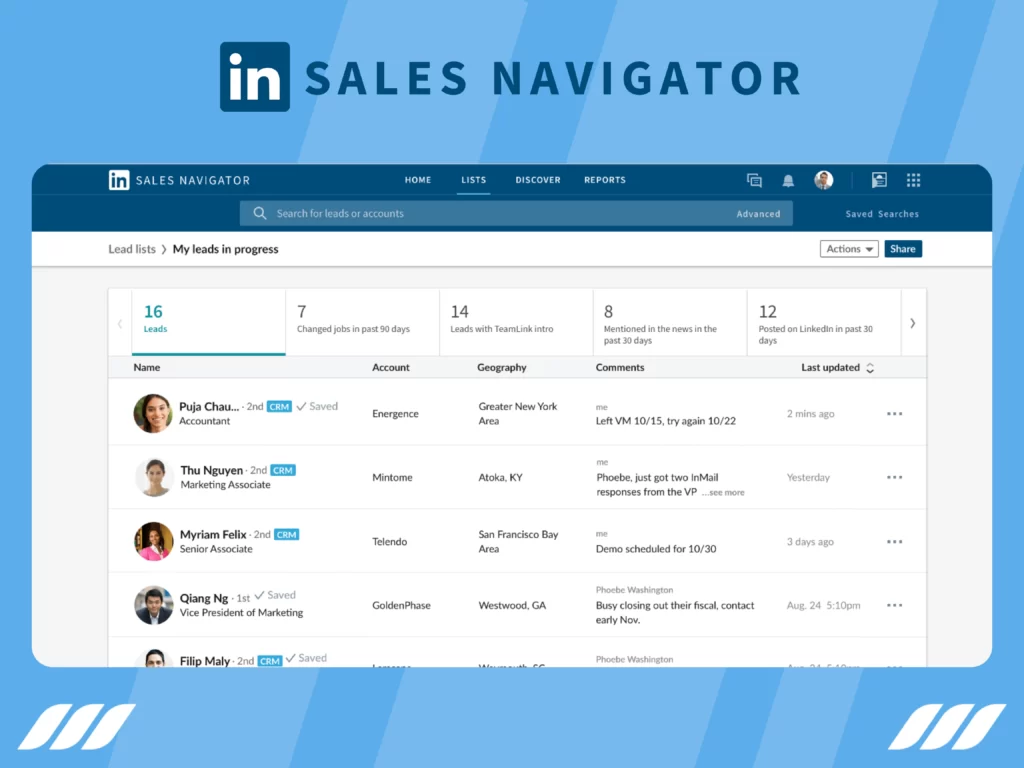This screenshot has height=768, width=1024.
Task: Toggle Saved checkmark for Filip Maly
Action: coord(306,658)
